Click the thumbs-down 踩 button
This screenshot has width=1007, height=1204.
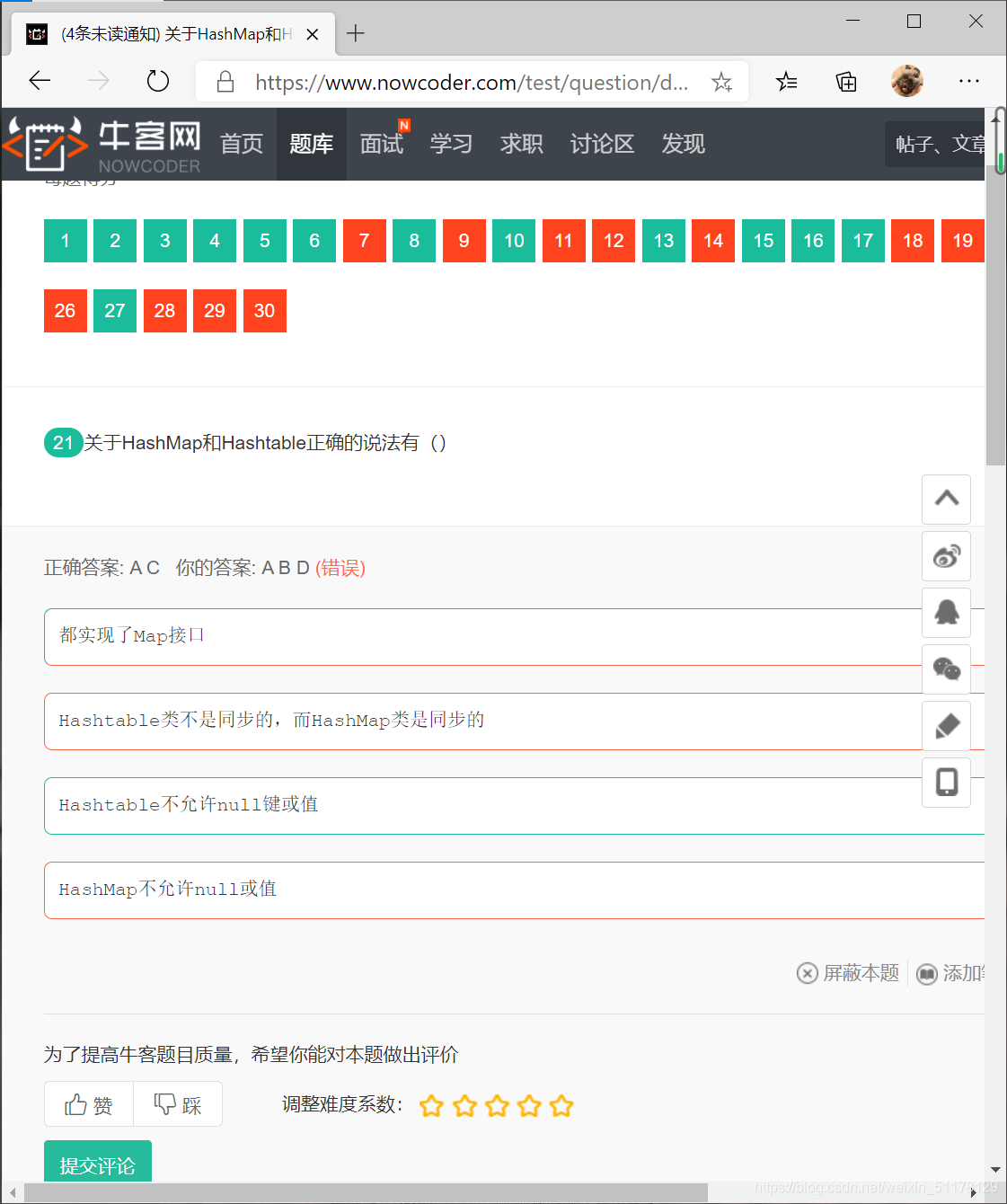(178, 1104)
